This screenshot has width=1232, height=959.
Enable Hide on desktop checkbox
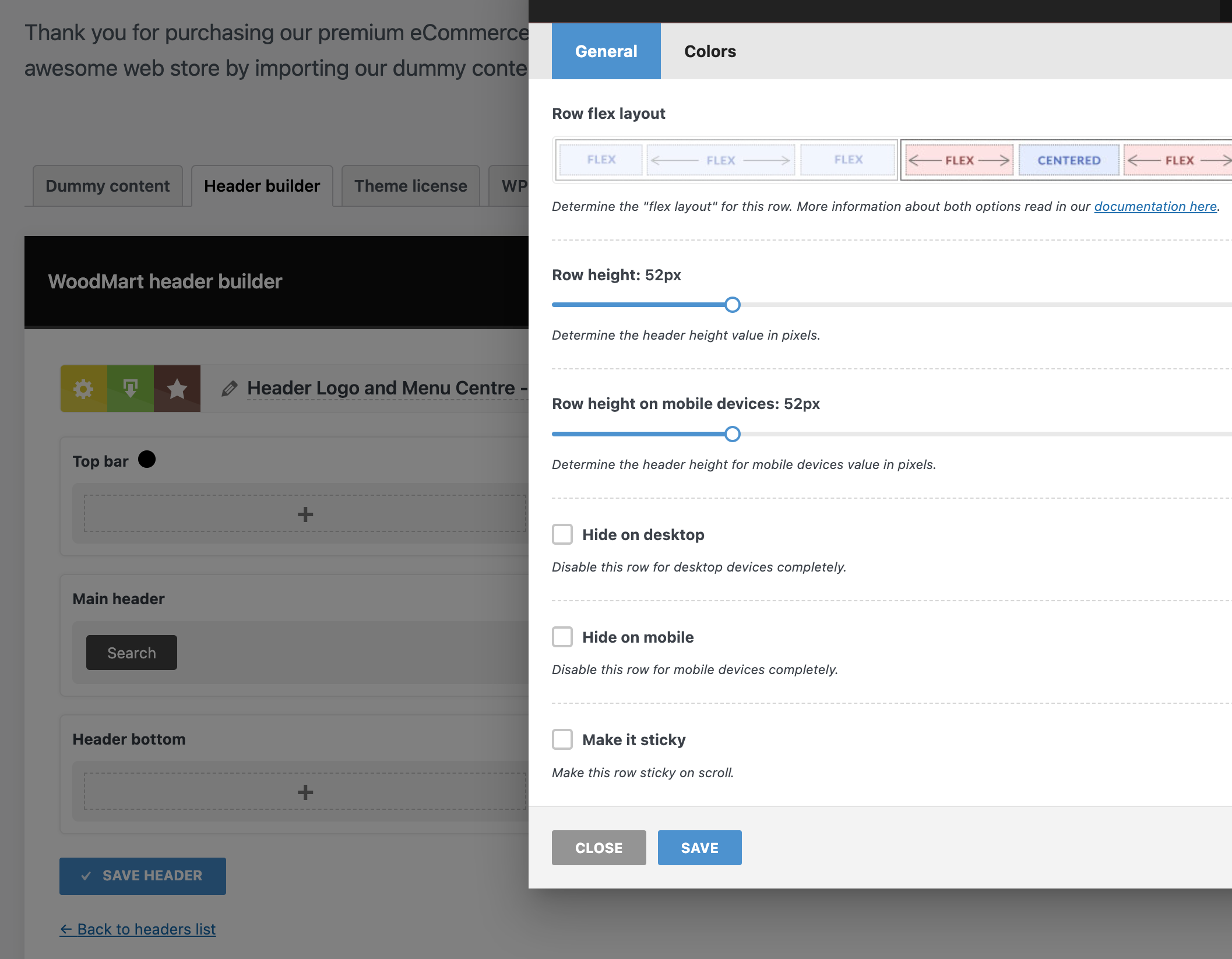click(562, 534)
